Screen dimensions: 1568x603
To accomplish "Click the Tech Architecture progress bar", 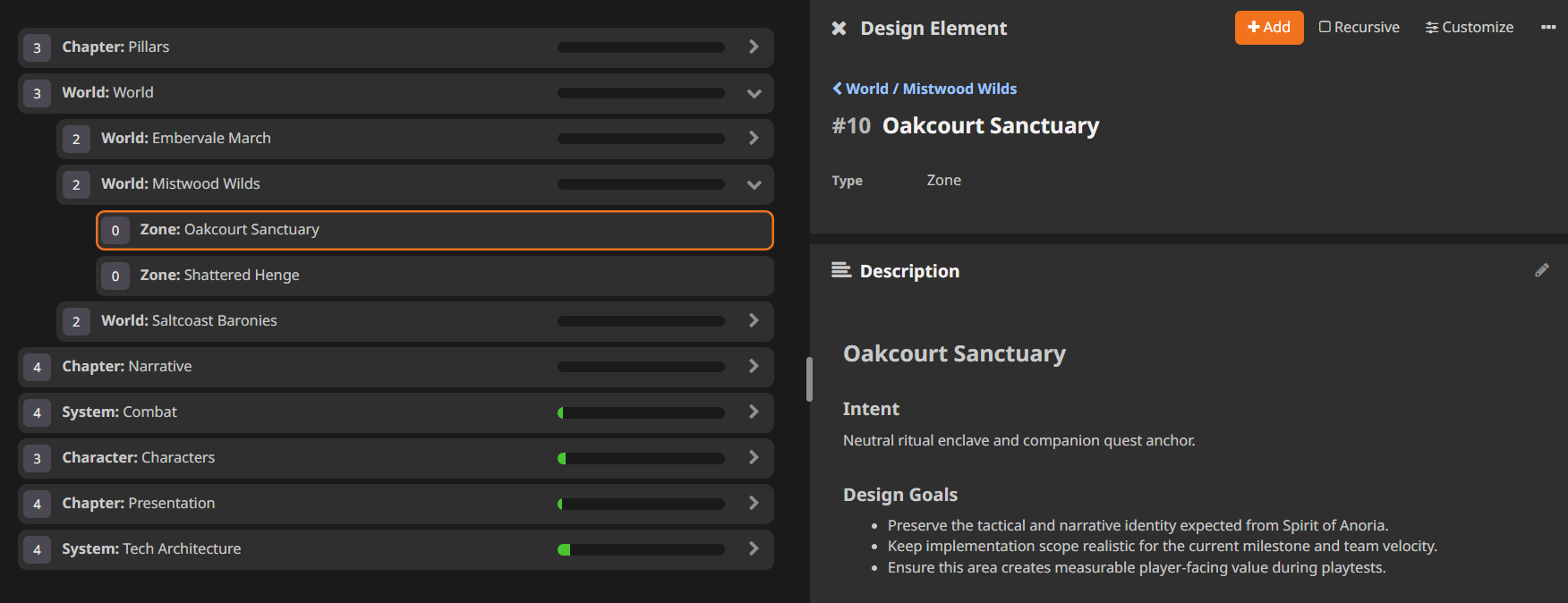I will pos(641,549).
